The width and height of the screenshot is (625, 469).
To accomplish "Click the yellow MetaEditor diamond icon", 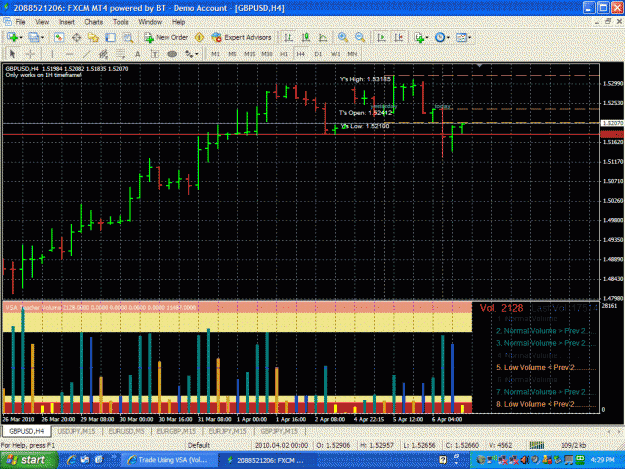I will (199, 37).
